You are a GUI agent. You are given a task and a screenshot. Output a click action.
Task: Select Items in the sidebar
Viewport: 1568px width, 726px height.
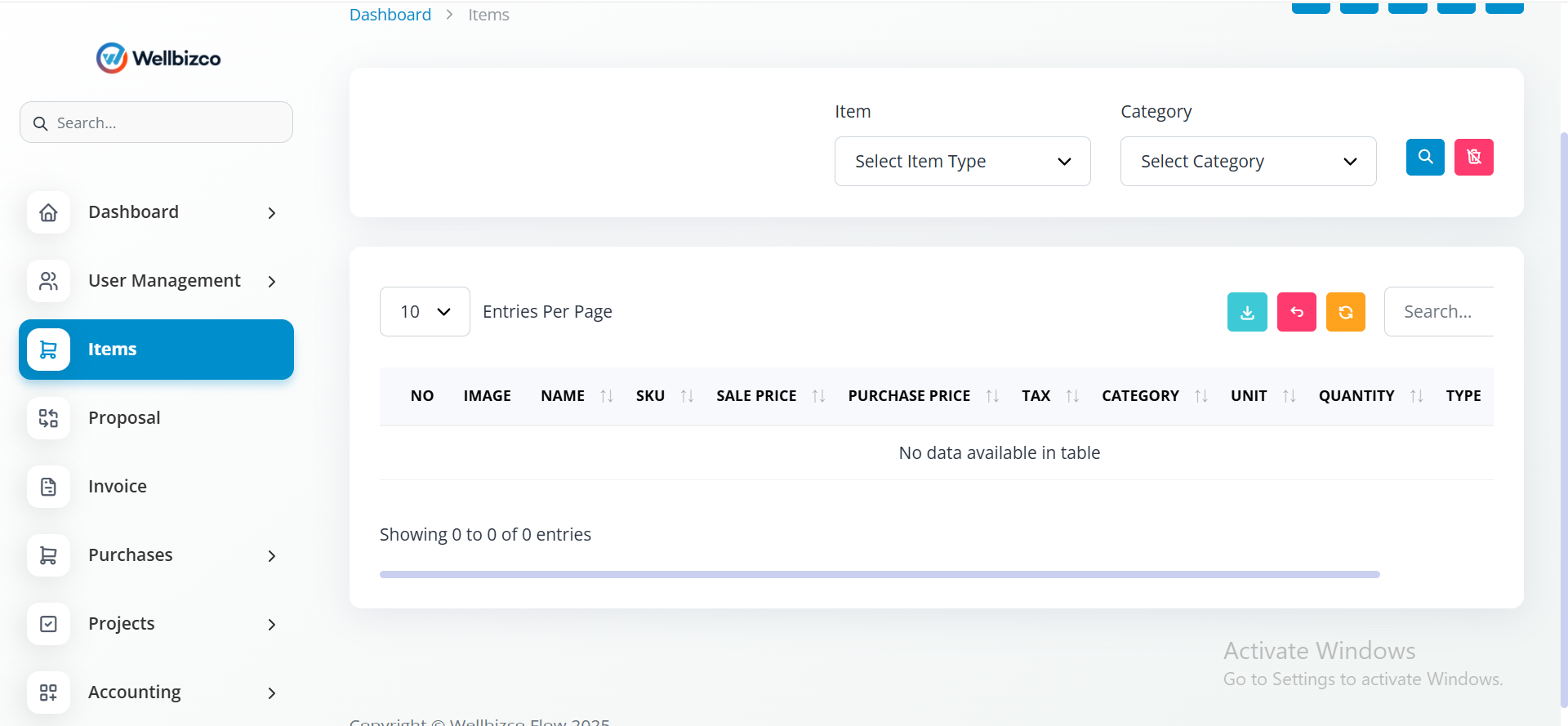coord(156,350)
